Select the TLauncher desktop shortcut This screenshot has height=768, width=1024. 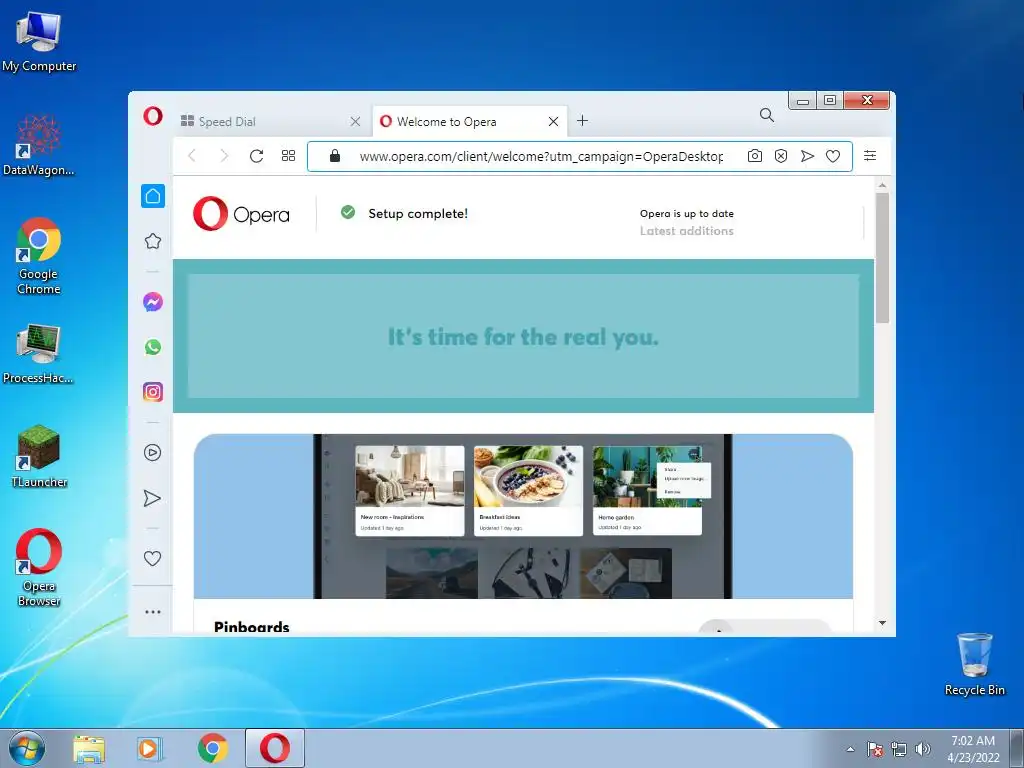pyautogui.click(x=39, y=456)
